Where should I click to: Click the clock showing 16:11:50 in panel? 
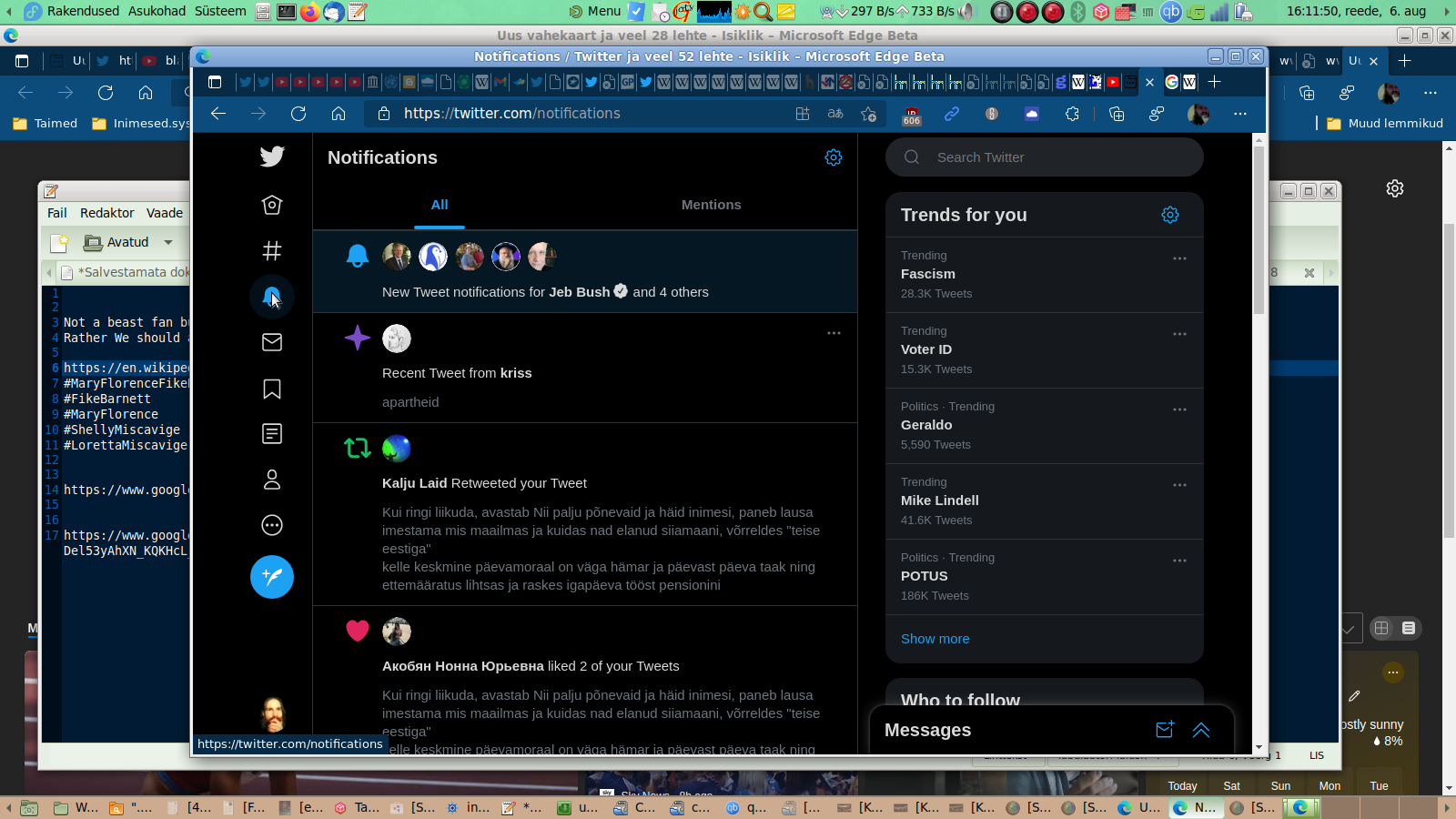coord(1357,11)
